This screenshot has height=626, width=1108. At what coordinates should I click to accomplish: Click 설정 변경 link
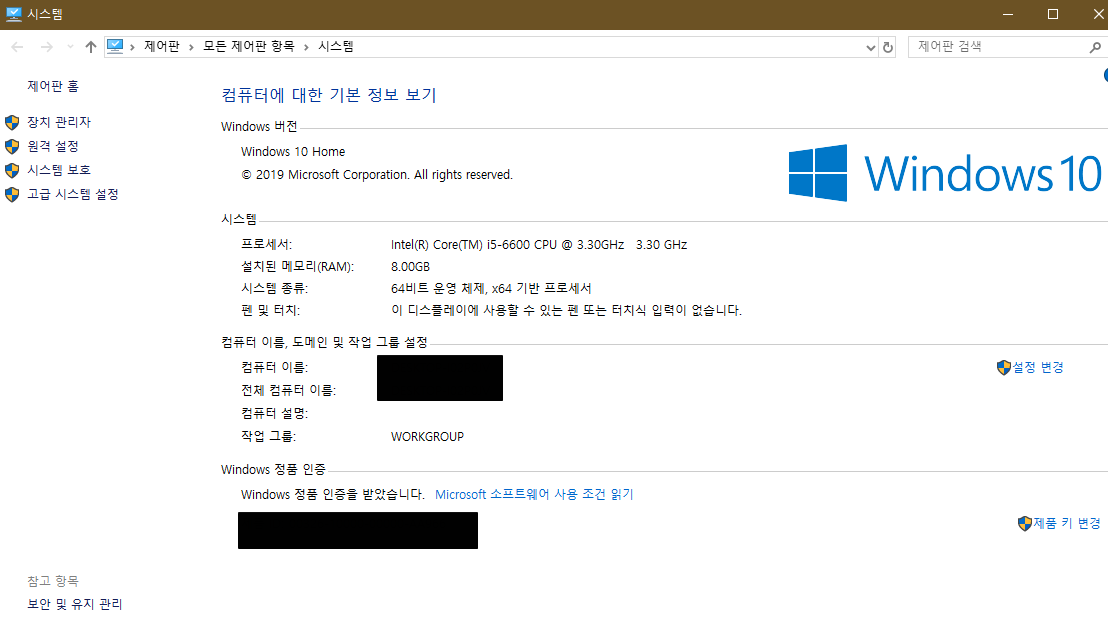point(1038,367)
